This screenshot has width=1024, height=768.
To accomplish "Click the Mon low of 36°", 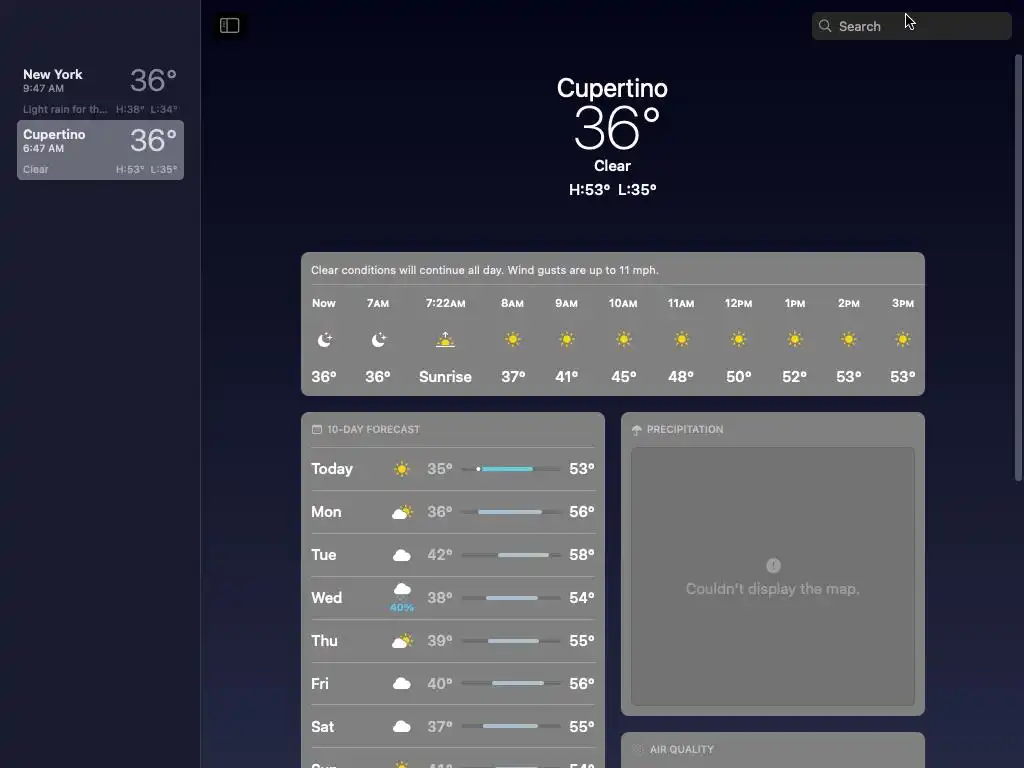I will click(440, 512).
